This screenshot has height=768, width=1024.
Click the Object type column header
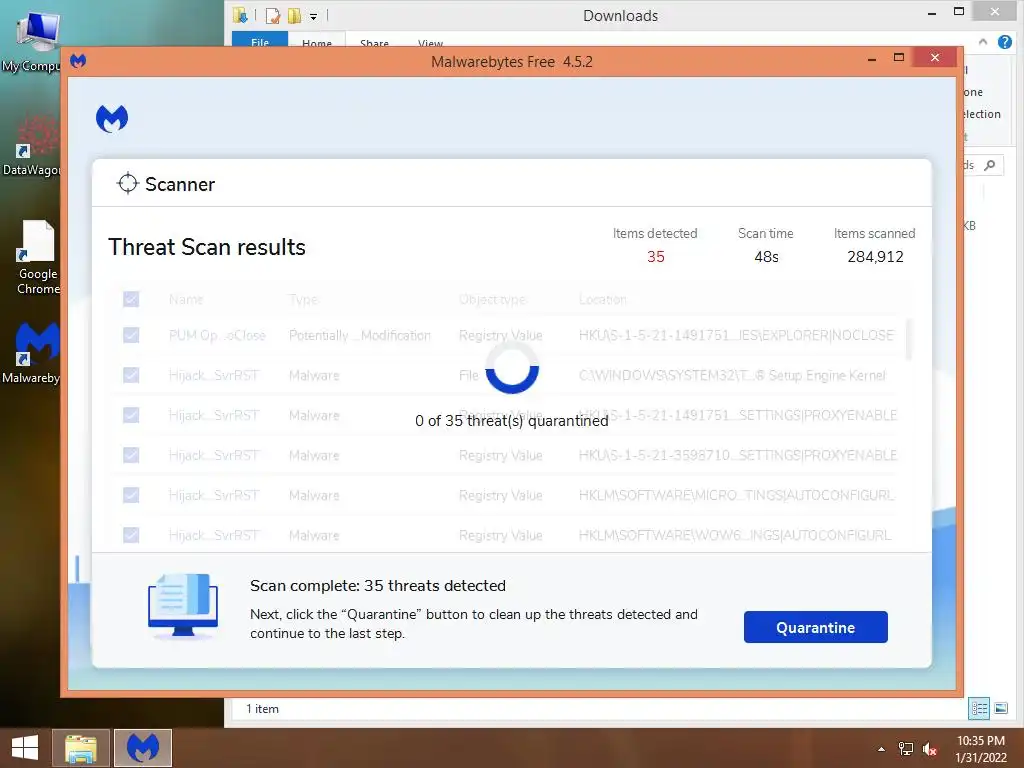click(x=492, y=299)
